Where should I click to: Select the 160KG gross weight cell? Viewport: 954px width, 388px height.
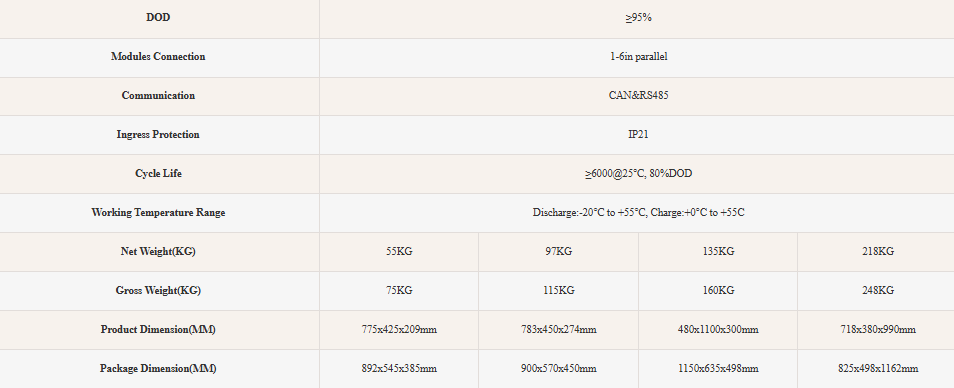pos(718,290)
